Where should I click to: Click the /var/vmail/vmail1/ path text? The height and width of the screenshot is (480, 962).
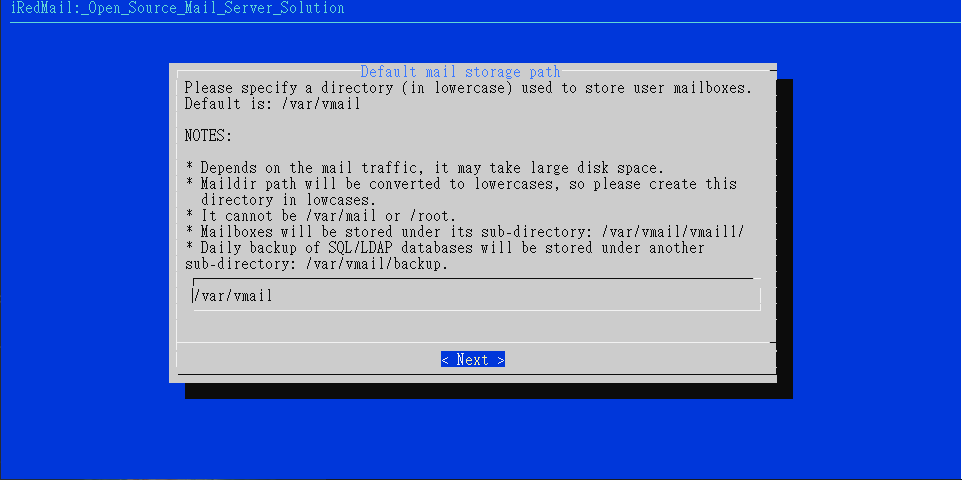click(x=673, y=232)
